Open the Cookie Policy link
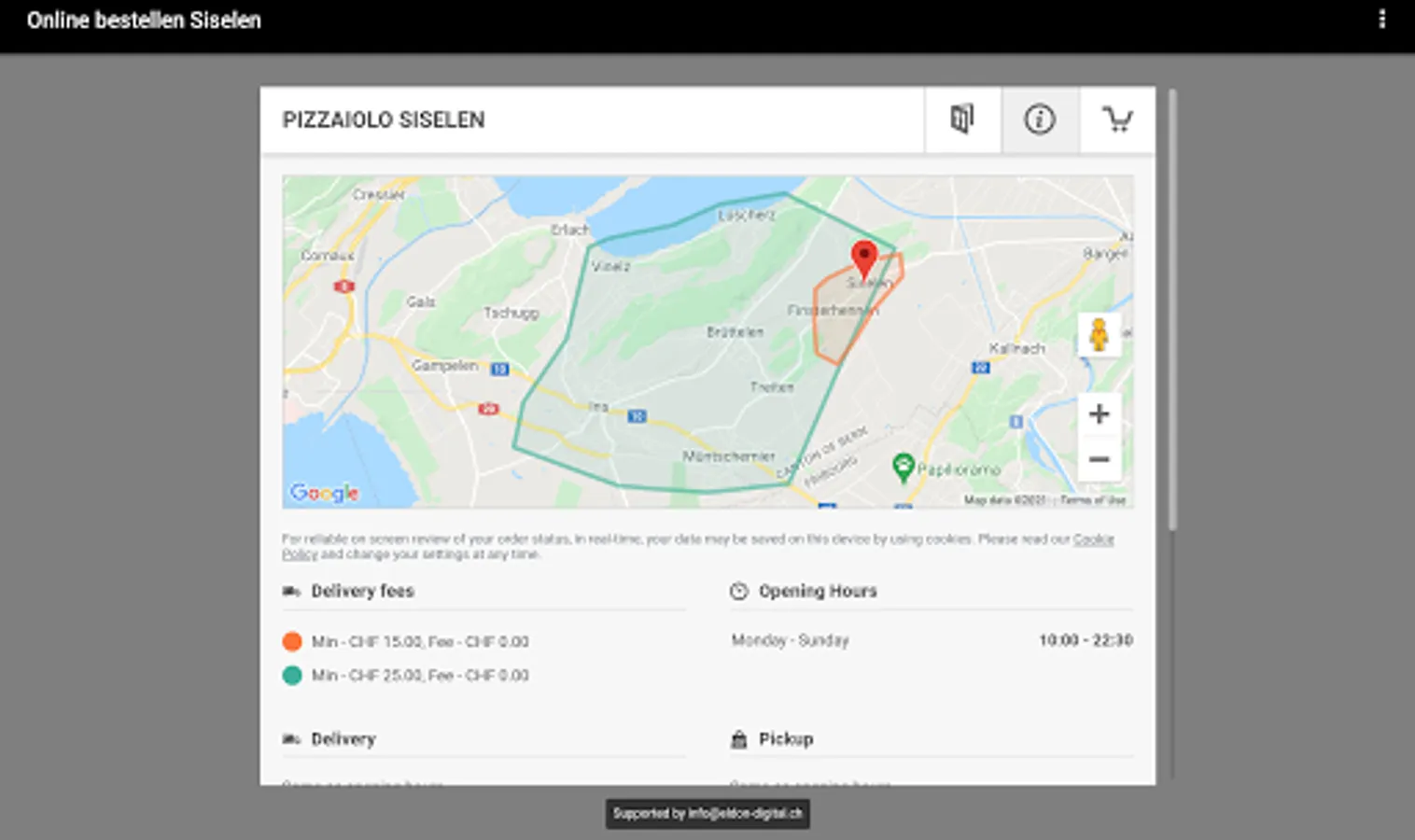This screenshot has width=1415, height=840. click(1093, 539)
